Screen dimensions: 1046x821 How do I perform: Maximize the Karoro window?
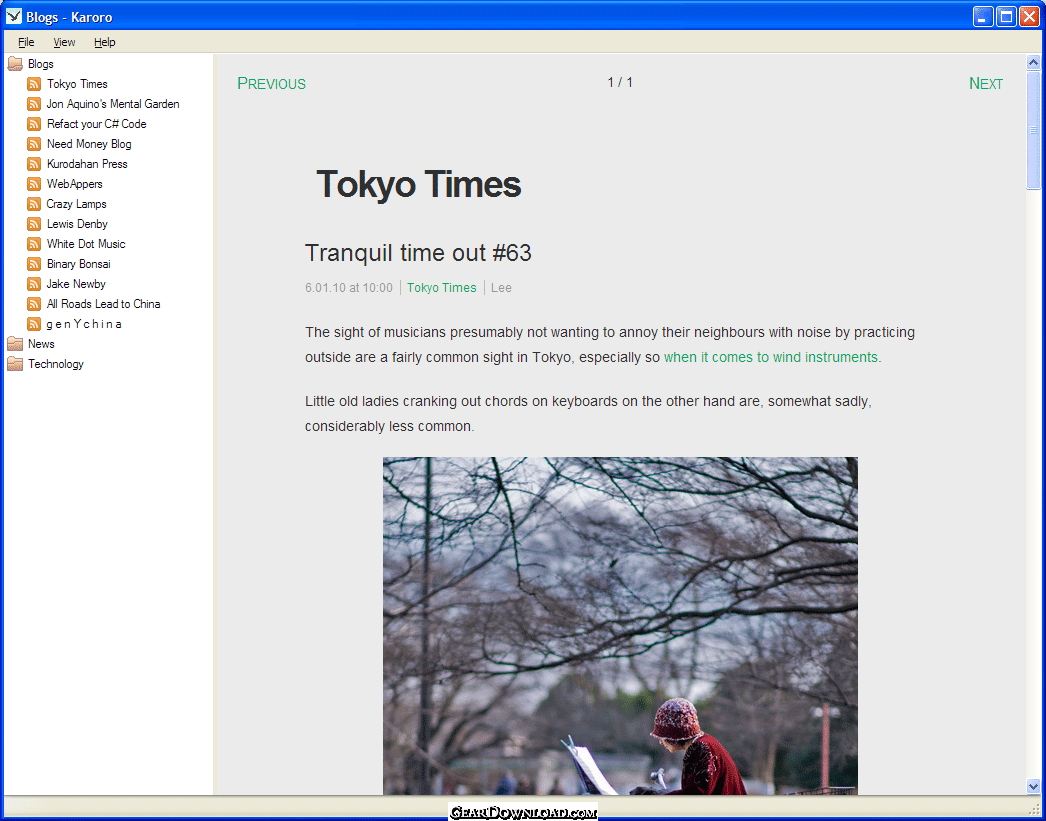point(1006,17)
